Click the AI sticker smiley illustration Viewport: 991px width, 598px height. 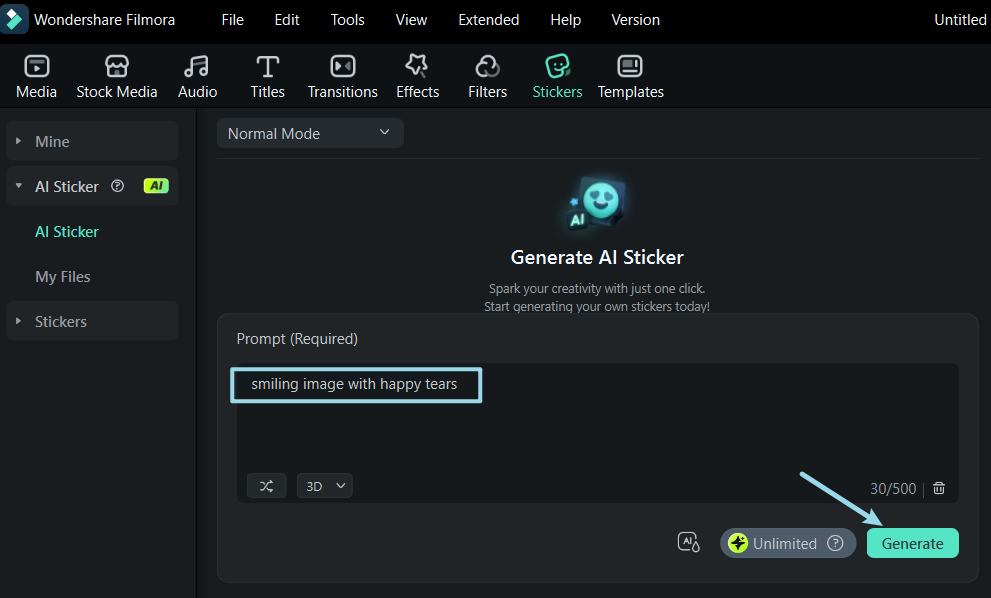coord(596,203)
